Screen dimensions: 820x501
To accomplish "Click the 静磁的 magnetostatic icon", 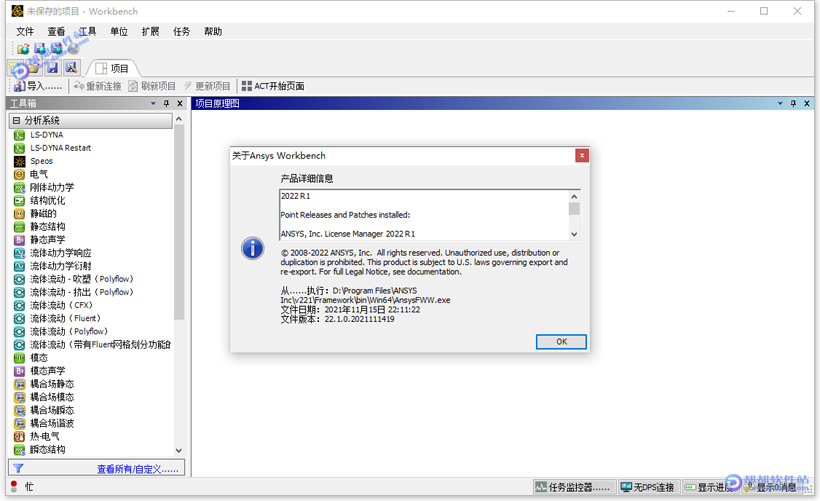I will (19, 213).
